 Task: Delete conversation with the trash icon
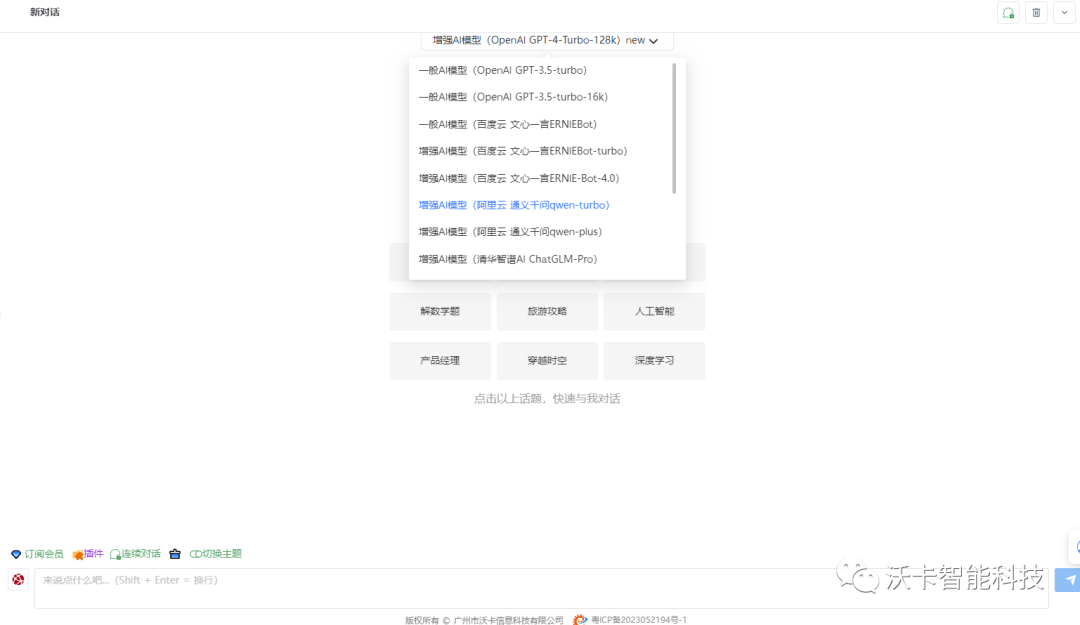point(1036,13)
